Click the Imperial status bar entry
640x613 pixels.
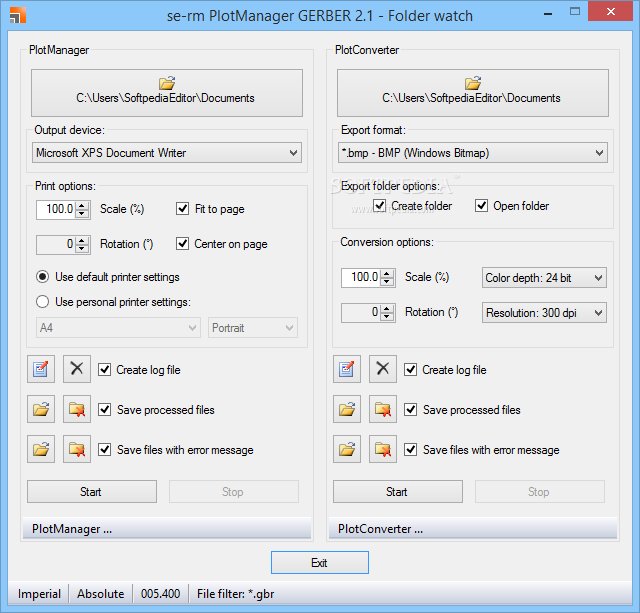(39, 593)
